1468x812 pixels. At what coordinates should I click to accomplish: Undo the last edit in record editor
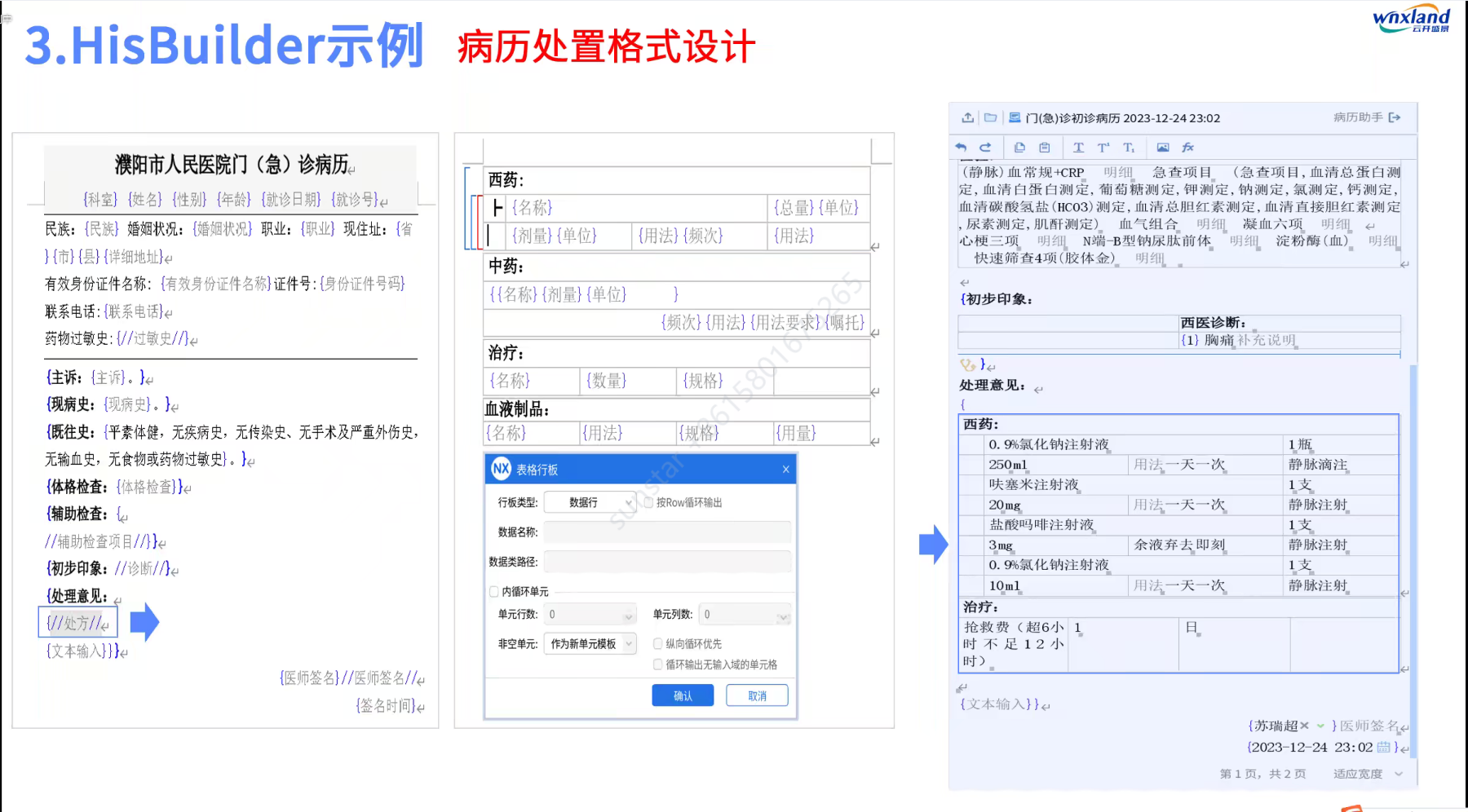[961, 148]
